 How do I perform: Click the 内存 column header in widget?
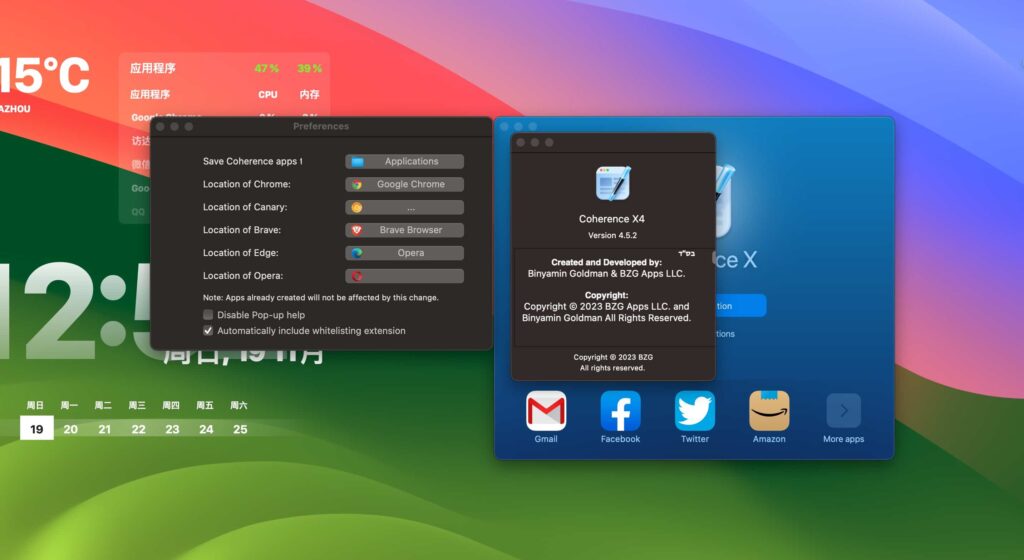point(310,94)
